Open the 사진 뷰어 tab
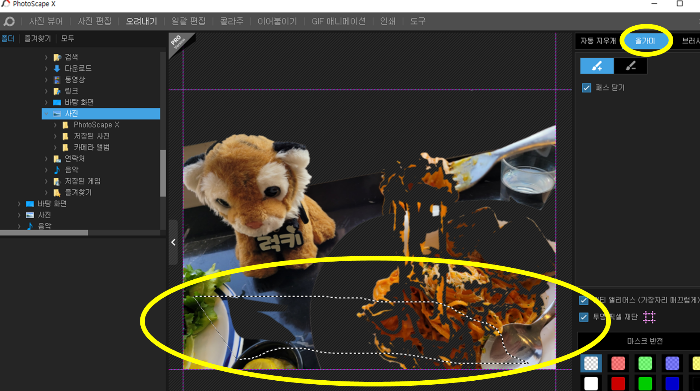This screenshot has height=391, width=700. point(46,21)
